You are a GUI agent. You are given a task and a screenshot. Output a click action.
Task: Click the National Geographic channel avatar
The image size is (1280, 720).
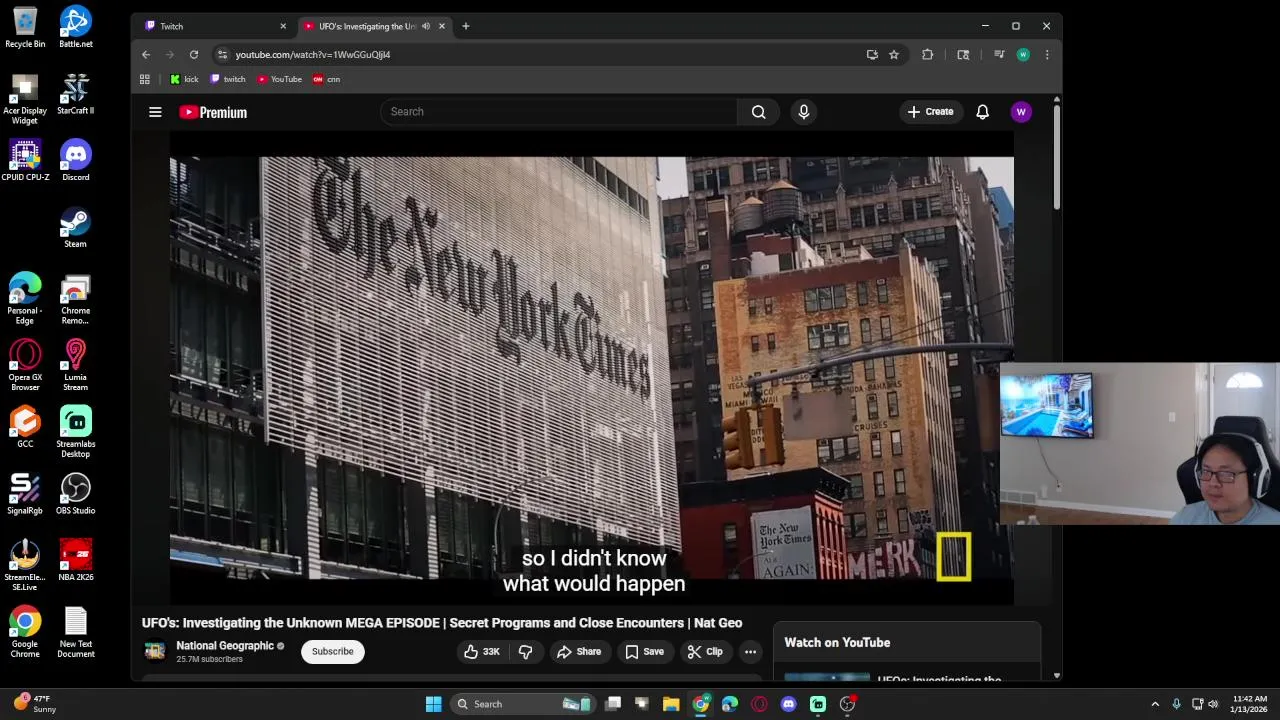[x=155, y=651]
